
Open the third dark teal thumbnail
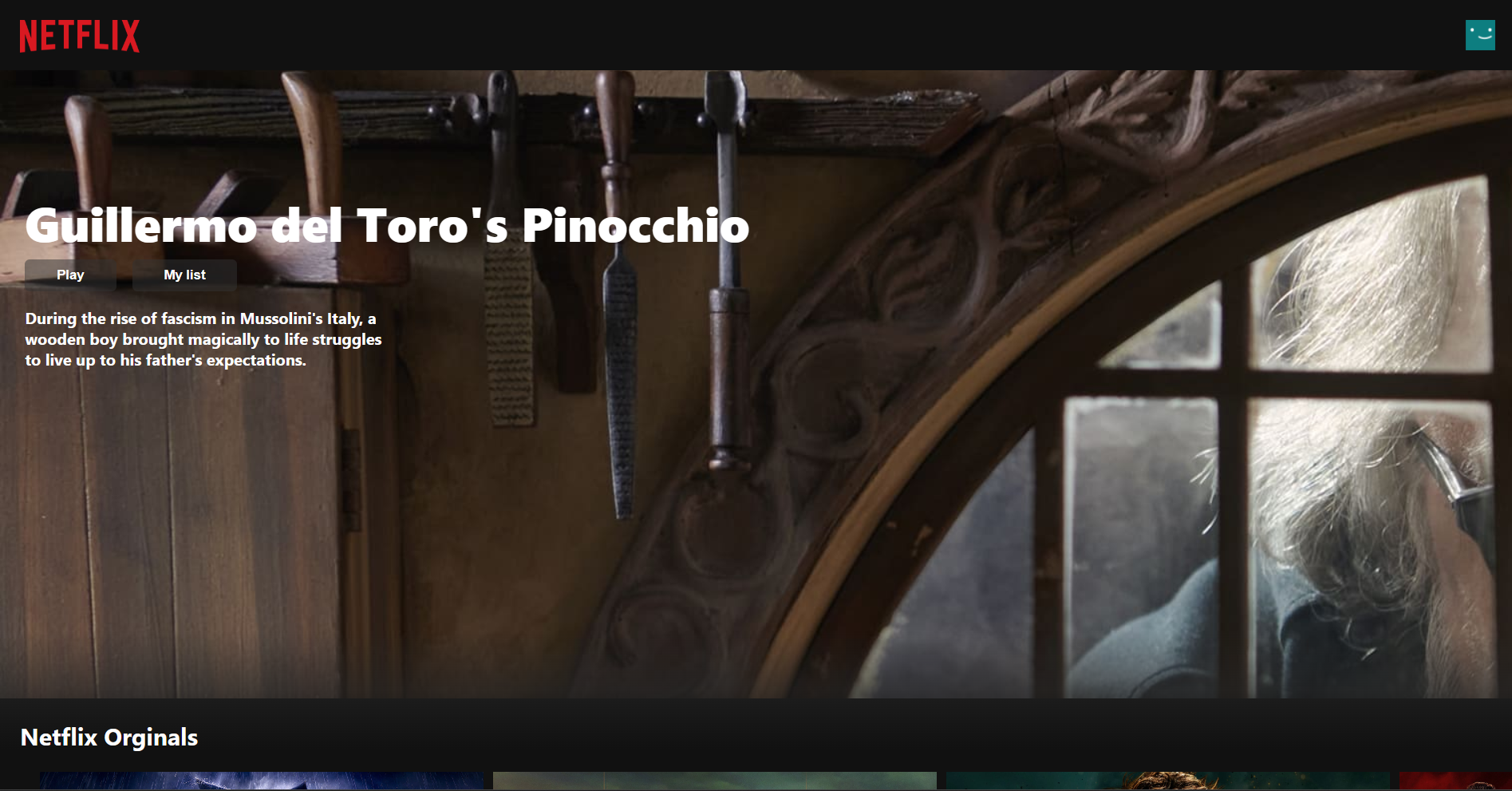pyautogui.click(x=1168, y=781)
